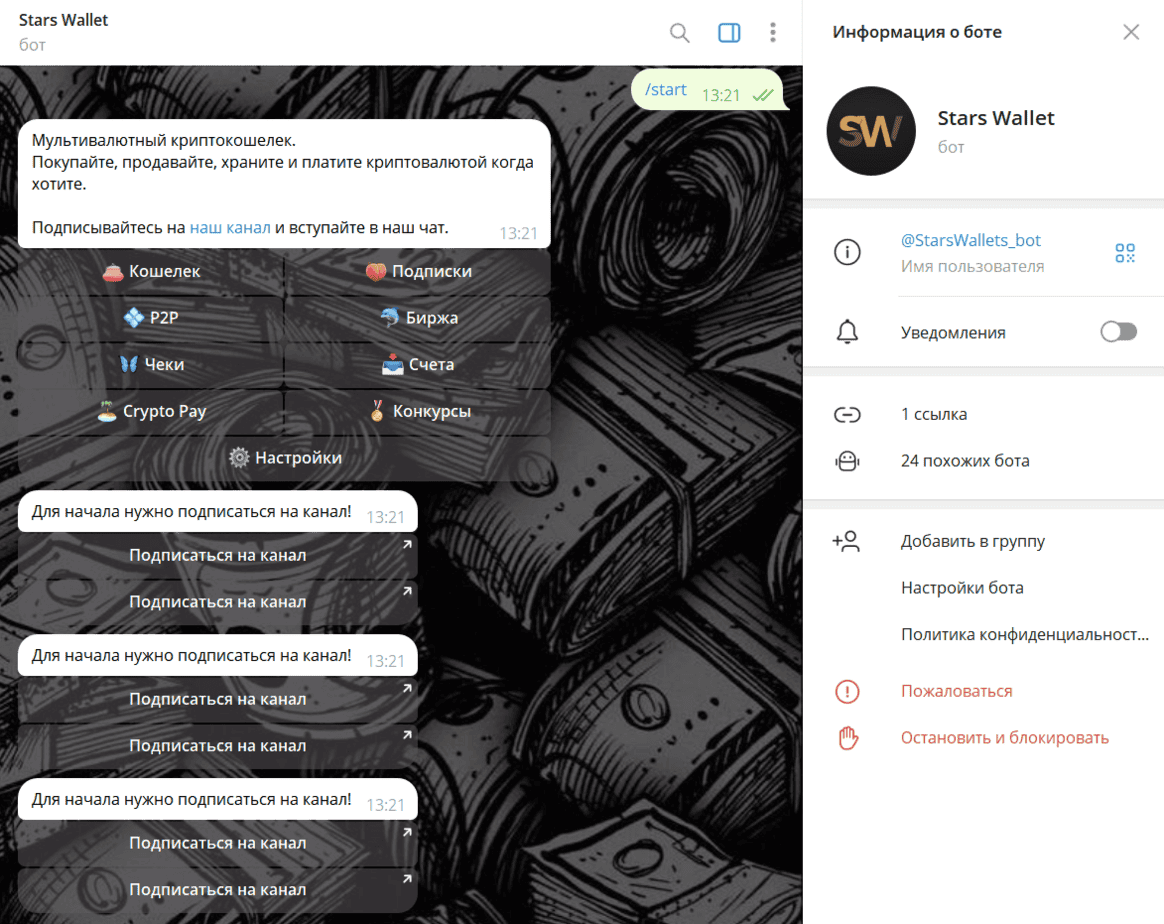Toggle the notifications switch
The height and width of the screenshot is (924, 1164).
(1118, 332)
